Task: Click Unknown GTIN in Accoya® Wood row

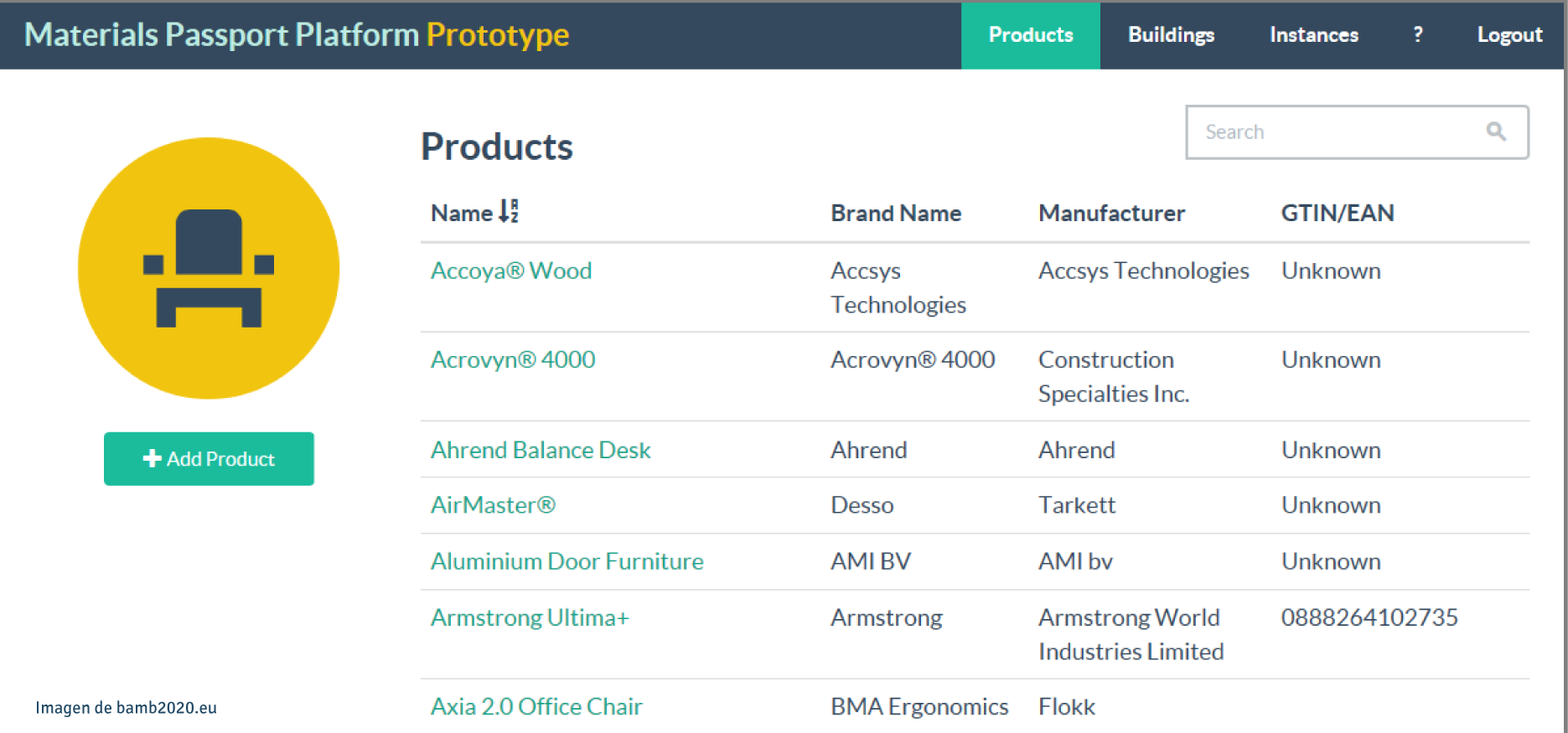Action: pyautogui.click(x=1331, y=271)
